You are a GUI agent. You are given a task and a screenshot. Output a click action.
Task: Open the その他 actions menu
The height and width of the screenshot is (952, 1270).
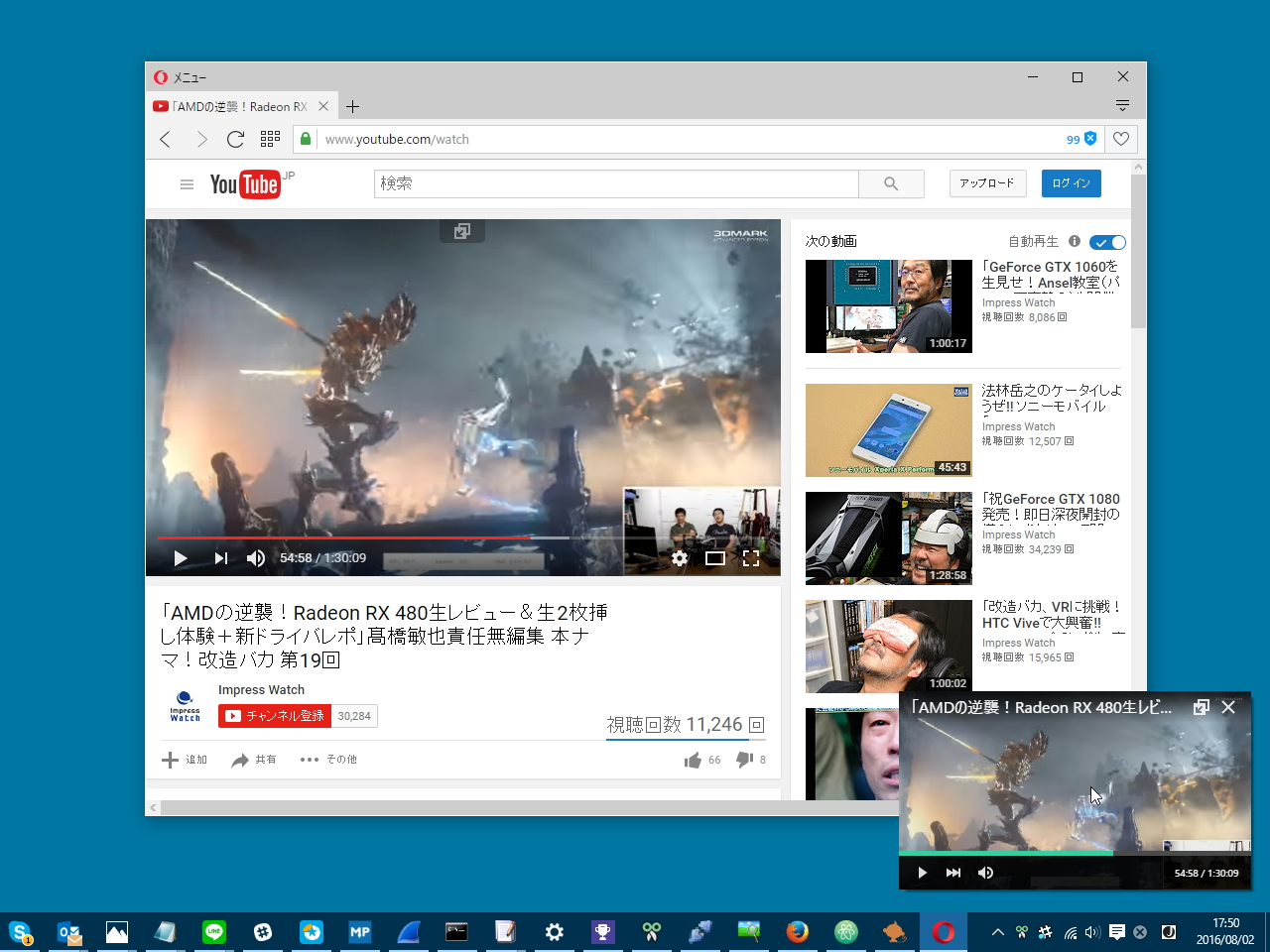coord(327,760)
